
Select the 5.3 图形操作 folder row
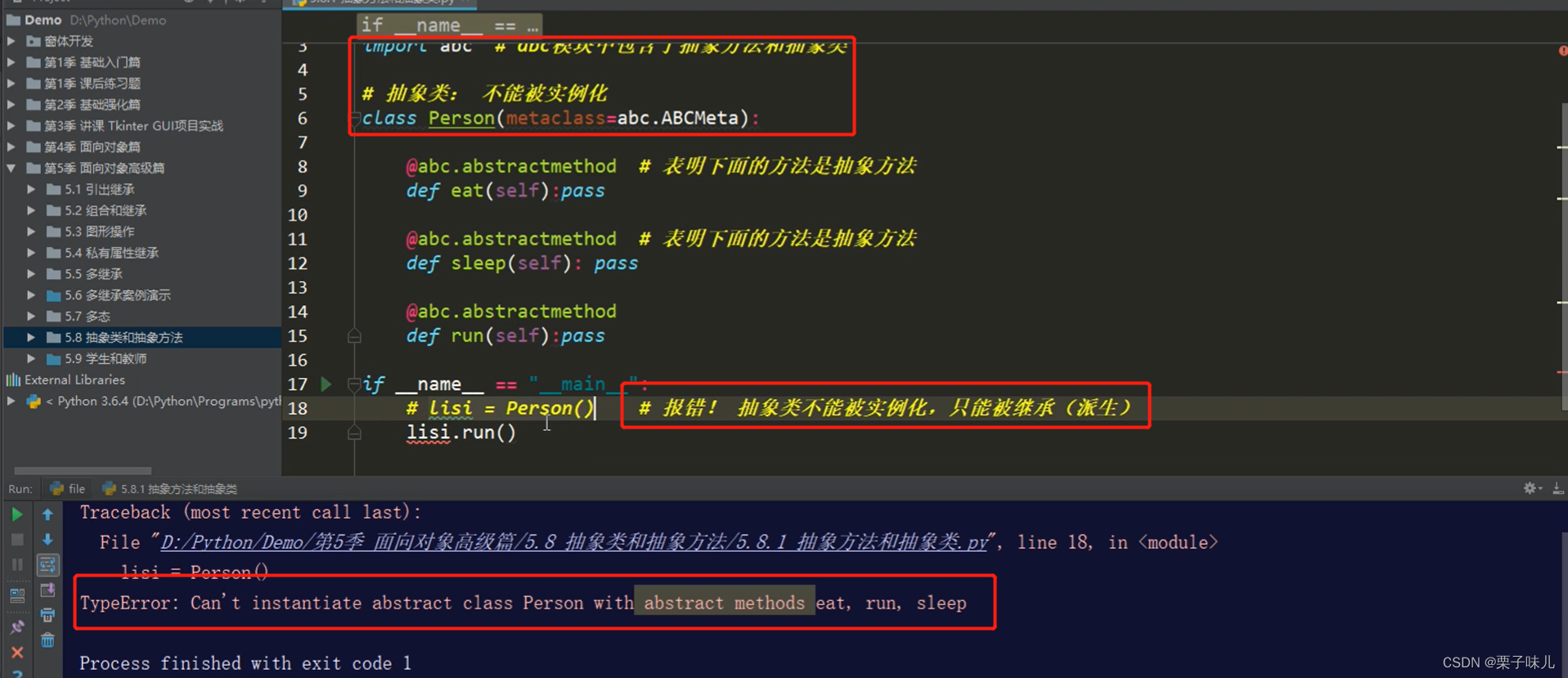coord(142,231)
